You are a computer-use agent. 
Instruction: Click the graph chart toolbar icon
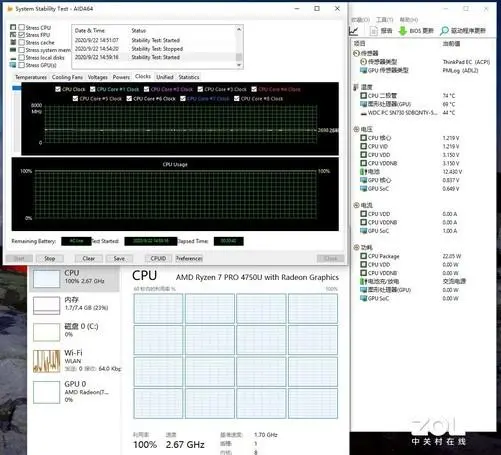(x=354, y=31)
